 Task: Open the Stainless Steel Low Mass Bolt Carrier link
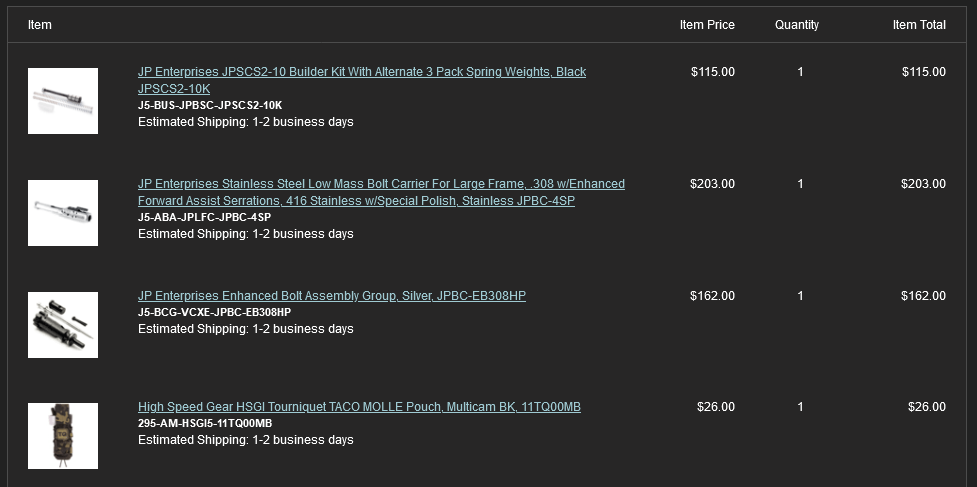381,192
